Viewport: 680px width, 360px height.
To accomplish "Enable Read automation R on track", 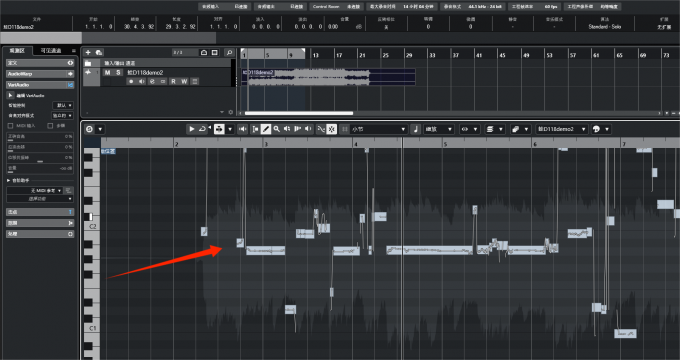I will click(x=173, y=82).
